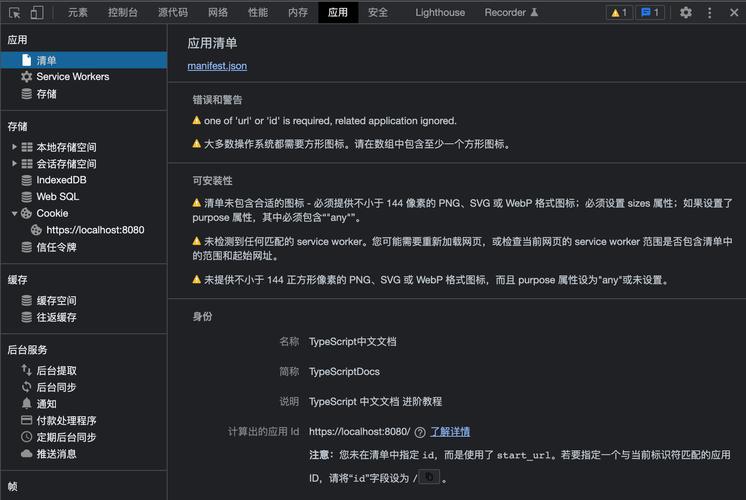The width and height of the screenshot is (746, 500).
Task: Toggle the device toolbar icon
Action: pyautogui.click(x=37, y=12)
